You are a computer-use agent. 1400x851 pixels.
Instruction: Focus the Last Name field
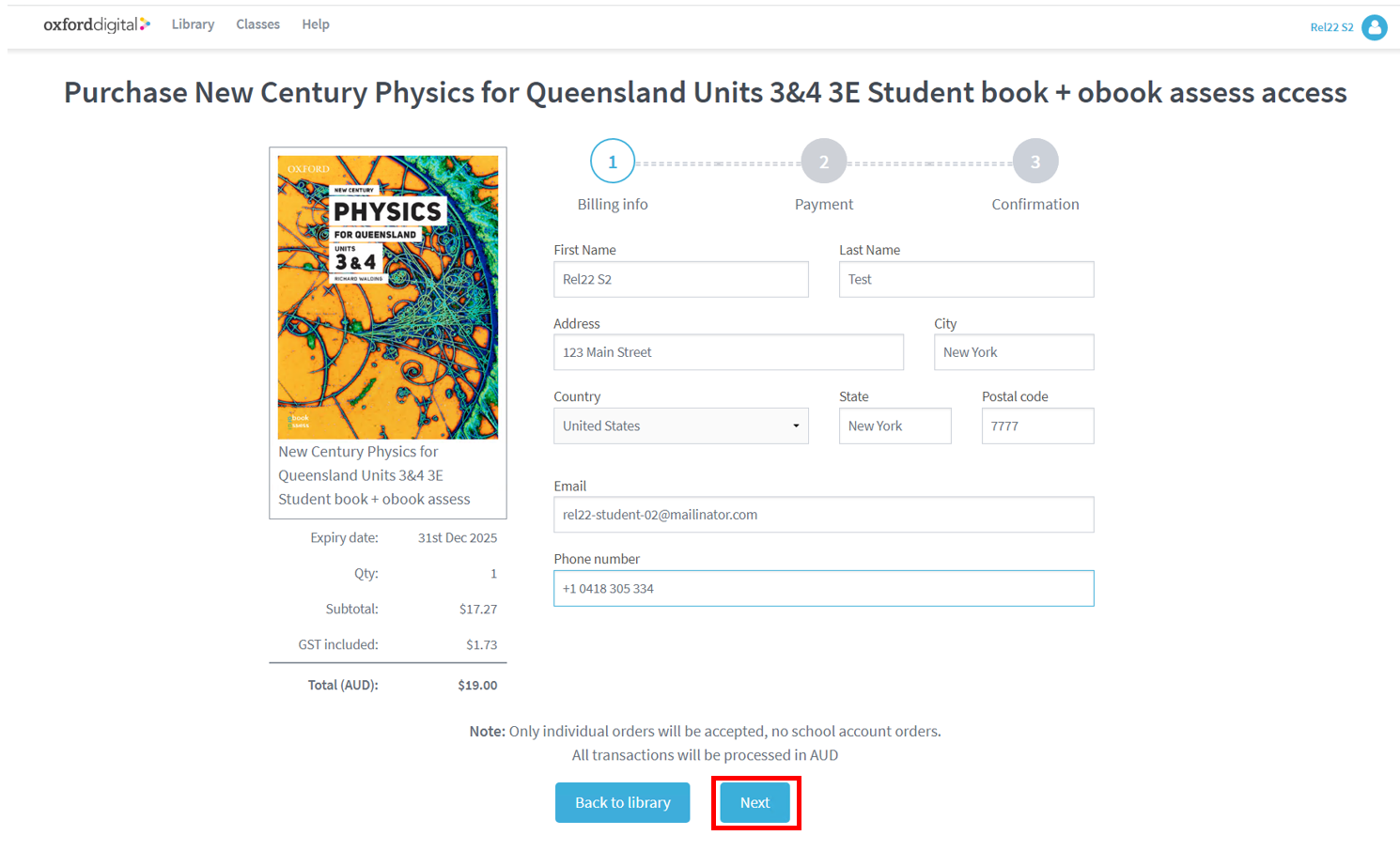(966, 279)
